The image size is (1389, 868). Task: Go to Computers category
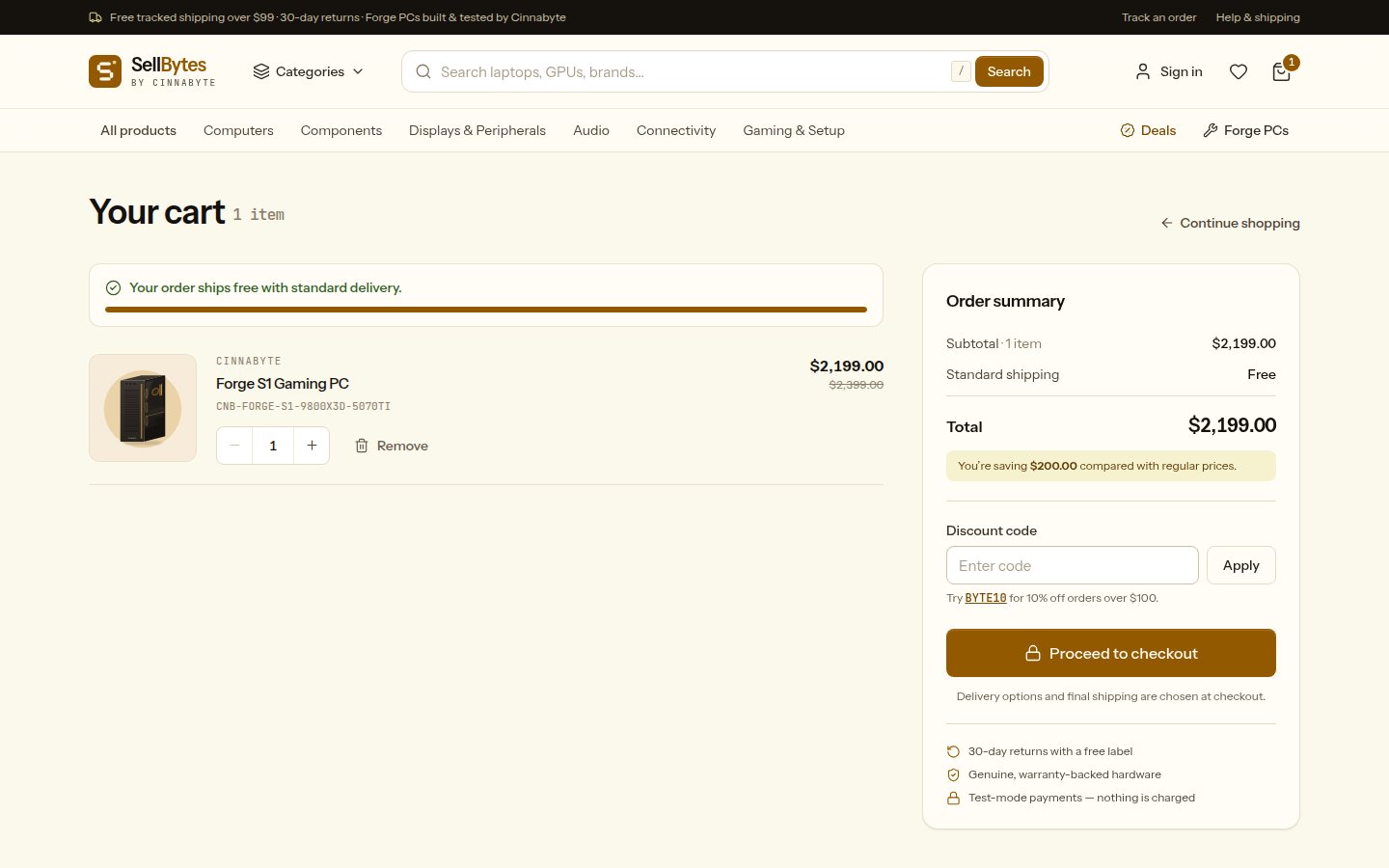(238, 130)
